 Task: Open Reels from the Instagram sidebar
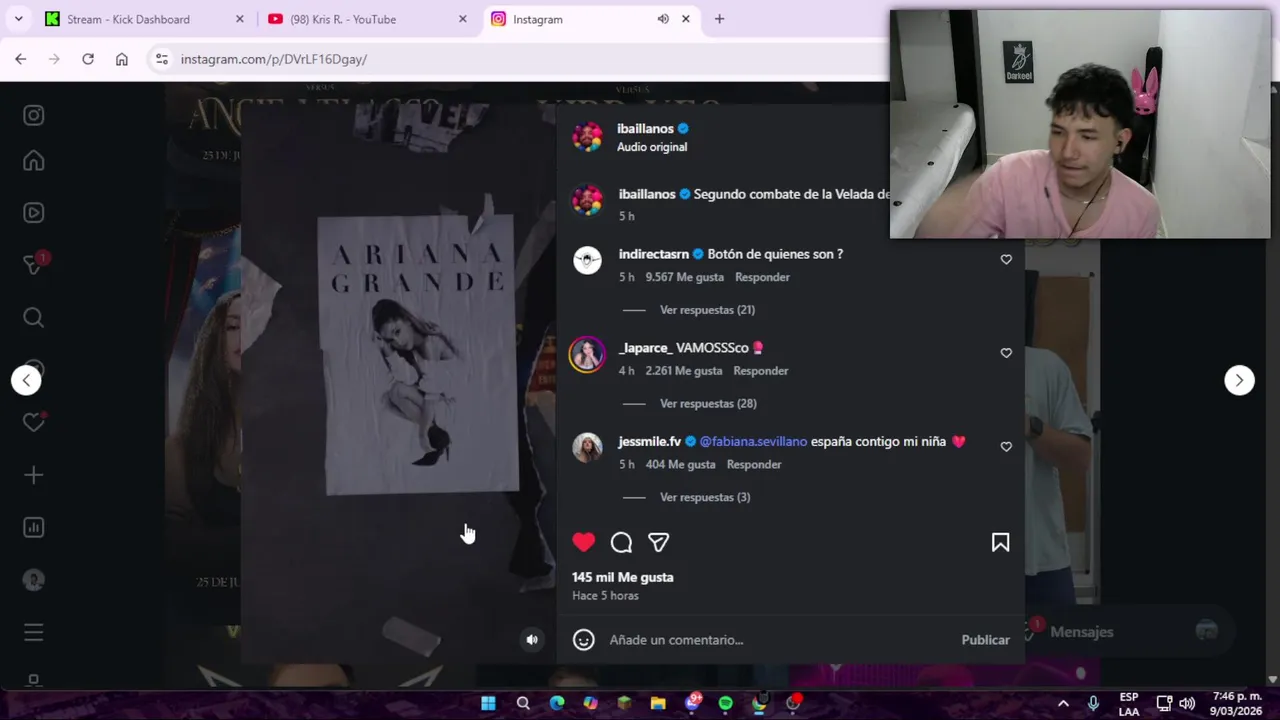[x=34, y=212]
